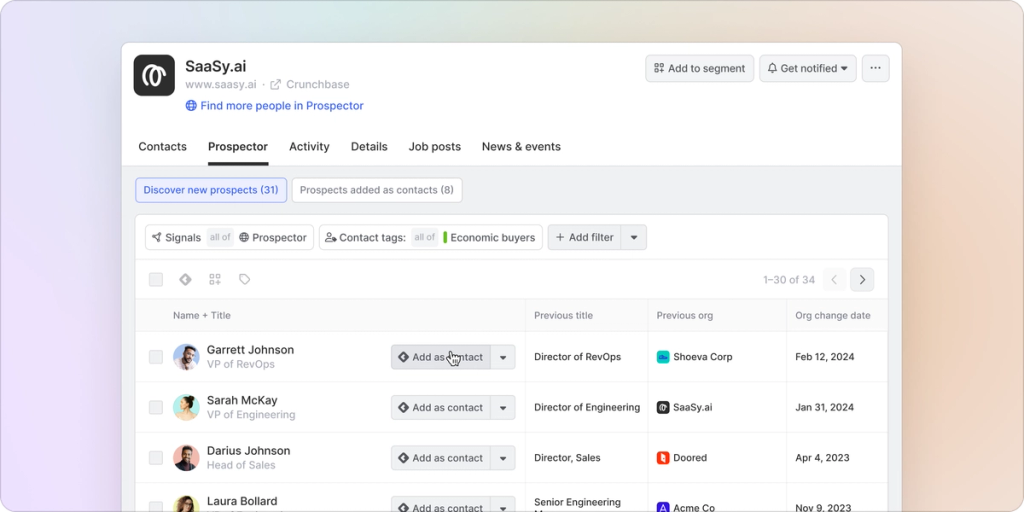1024x512 pixels.
Task: Open Sarah McKay's name
Action: (242, 400)
